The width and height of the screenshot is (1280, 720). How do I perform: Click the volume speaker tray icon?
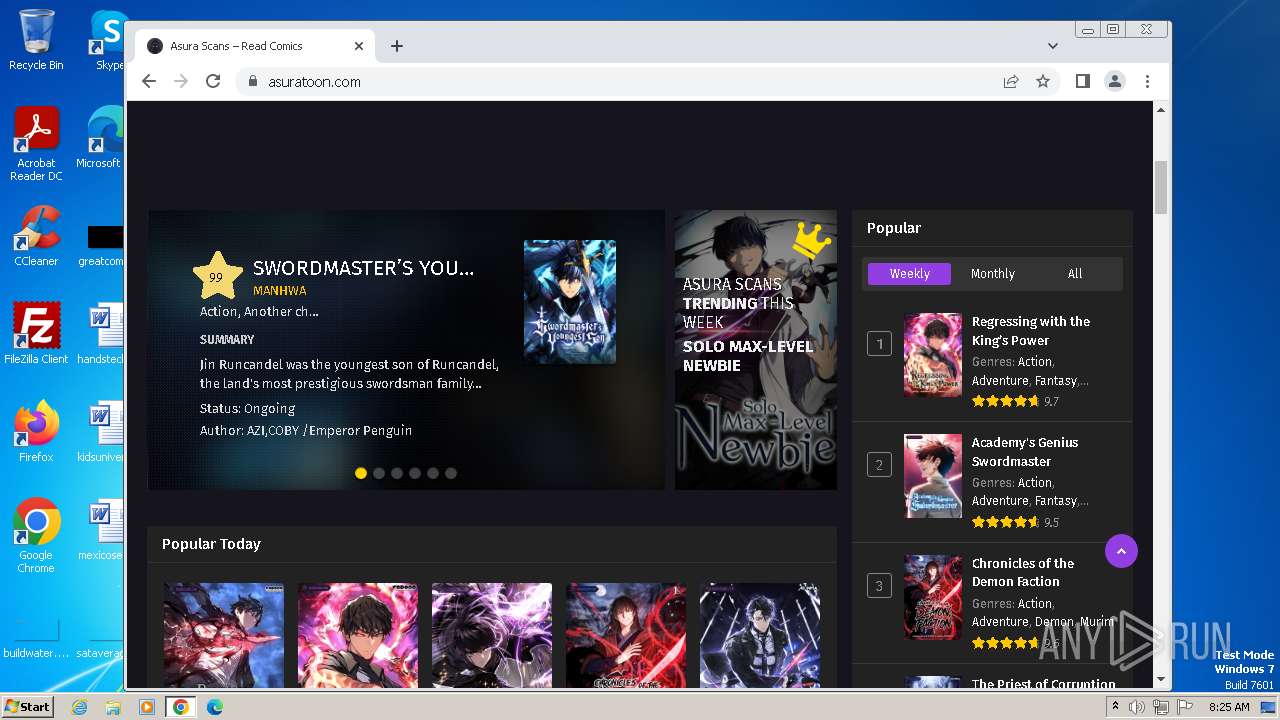[1137, 707]
